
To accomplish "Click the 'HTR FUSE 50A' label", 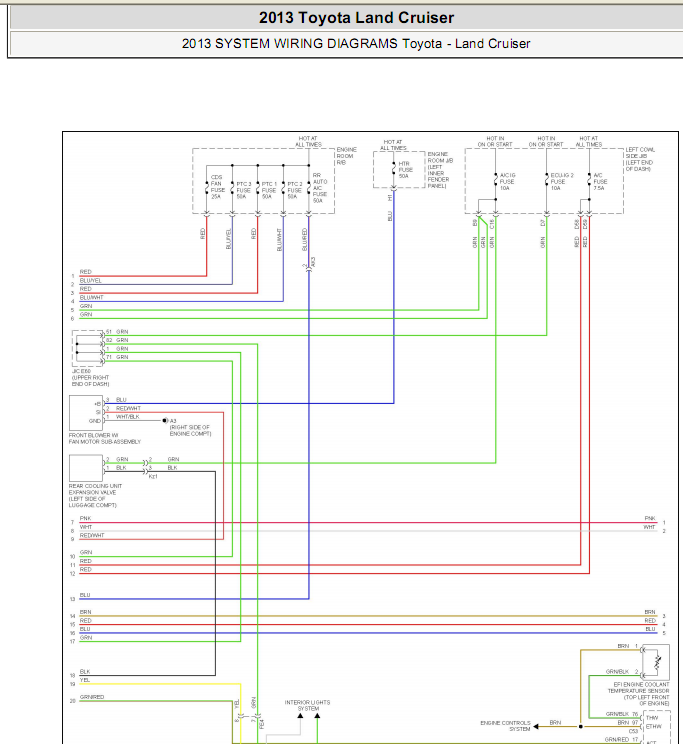I will (405, 170).
